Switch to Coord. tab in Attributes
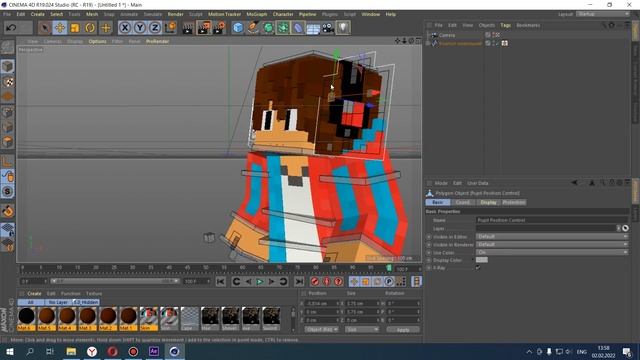Image resolution: width=640 pixels, height=360 pixels. (x=463, y=202)
